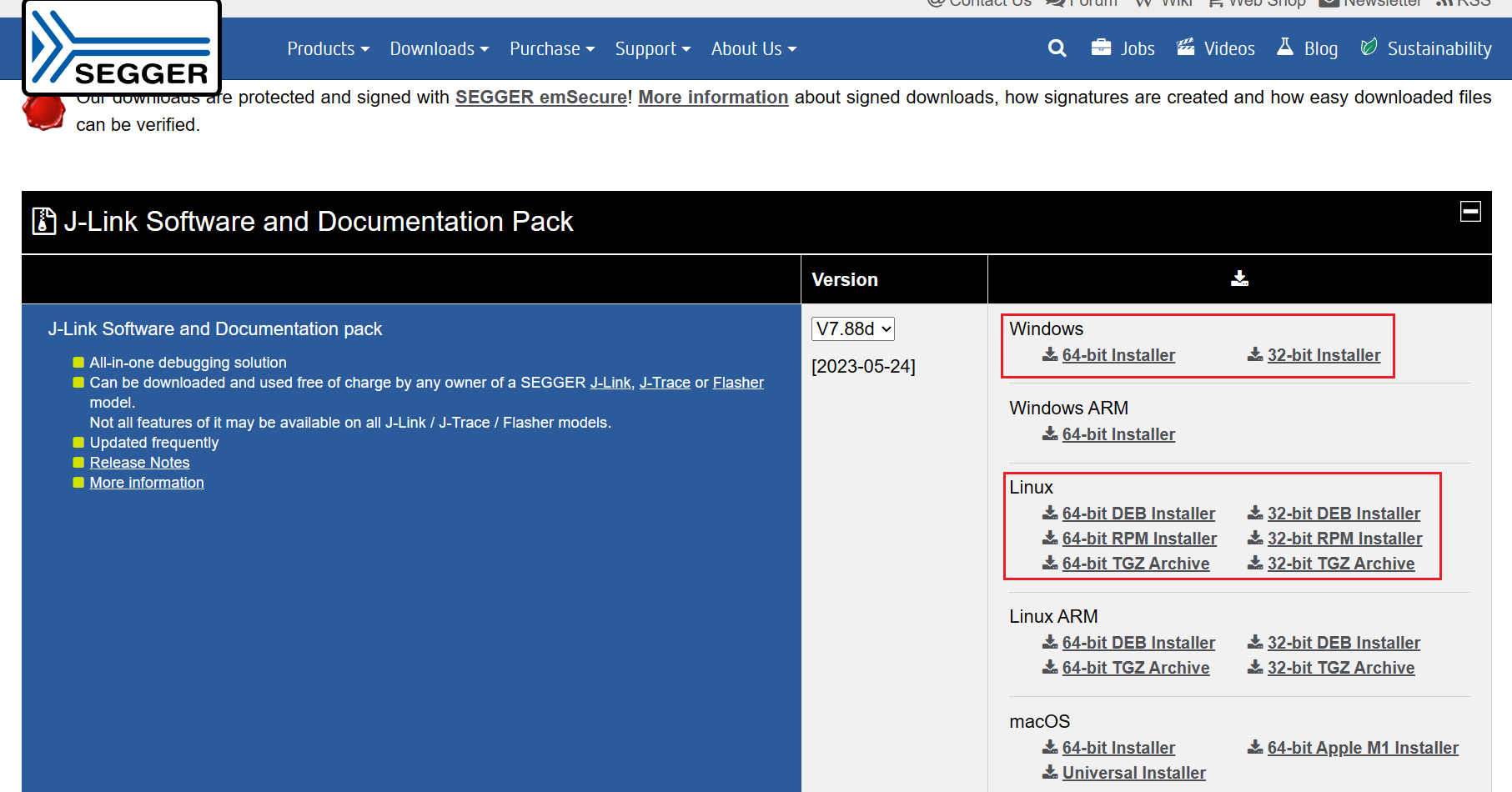Download Linux 32-bit DEB Installer
The height and width of the screenshot is (792, 1512).
pyautogui.click(x=1344, y=514)
